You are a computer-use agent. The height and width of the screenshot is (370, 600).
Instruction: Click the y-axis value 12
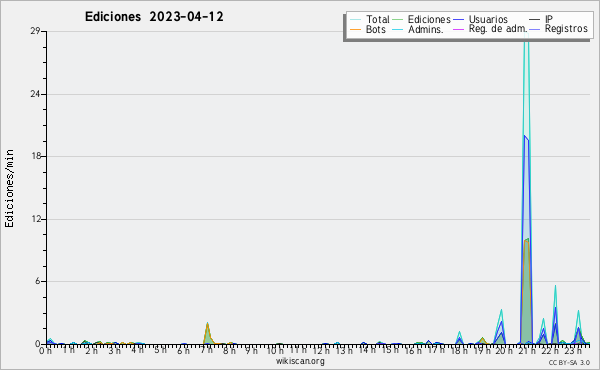pos(36,219)
